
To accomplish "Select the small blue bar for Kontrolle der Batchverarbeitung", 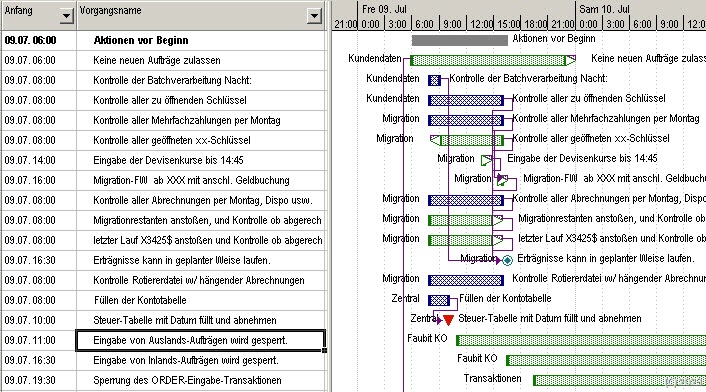I will point(434,80).
